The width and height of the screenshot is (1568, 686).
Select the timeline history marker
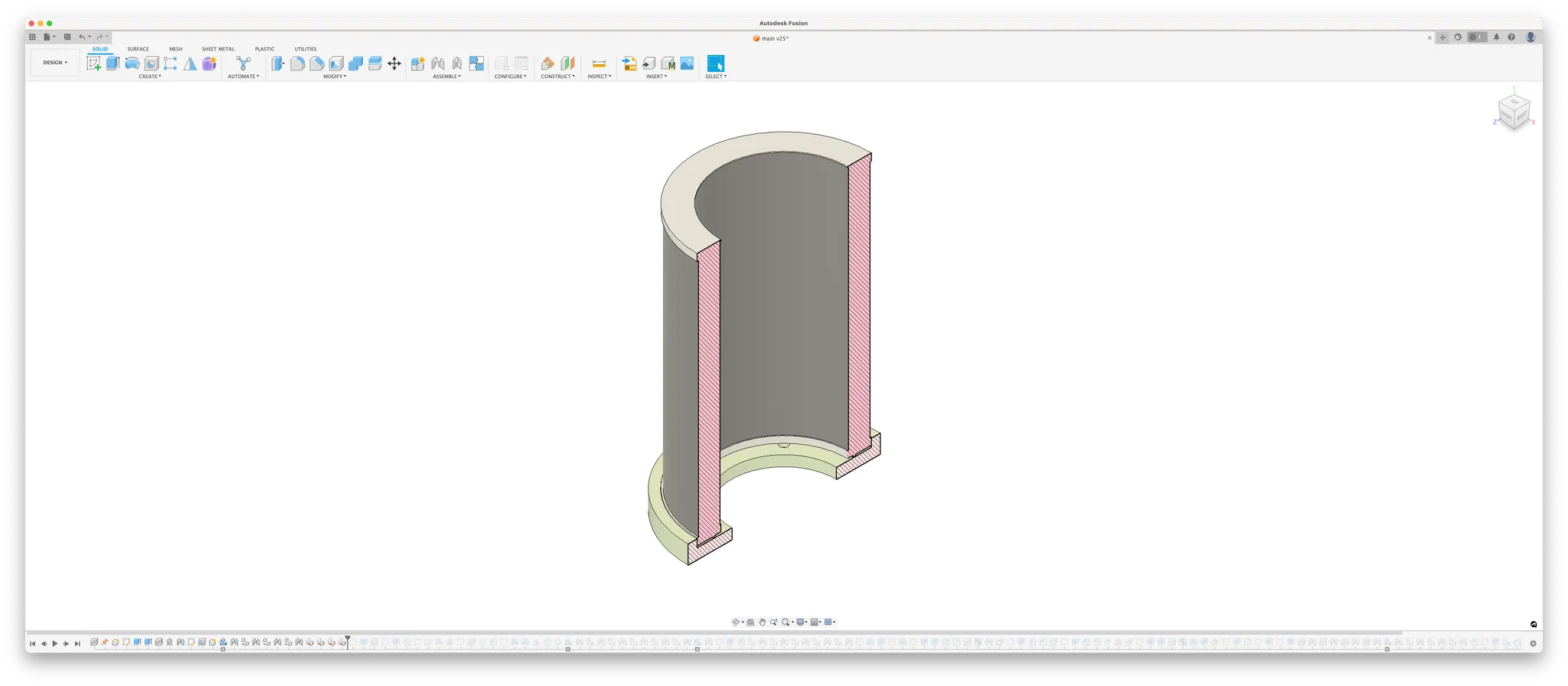pos(348,639)
